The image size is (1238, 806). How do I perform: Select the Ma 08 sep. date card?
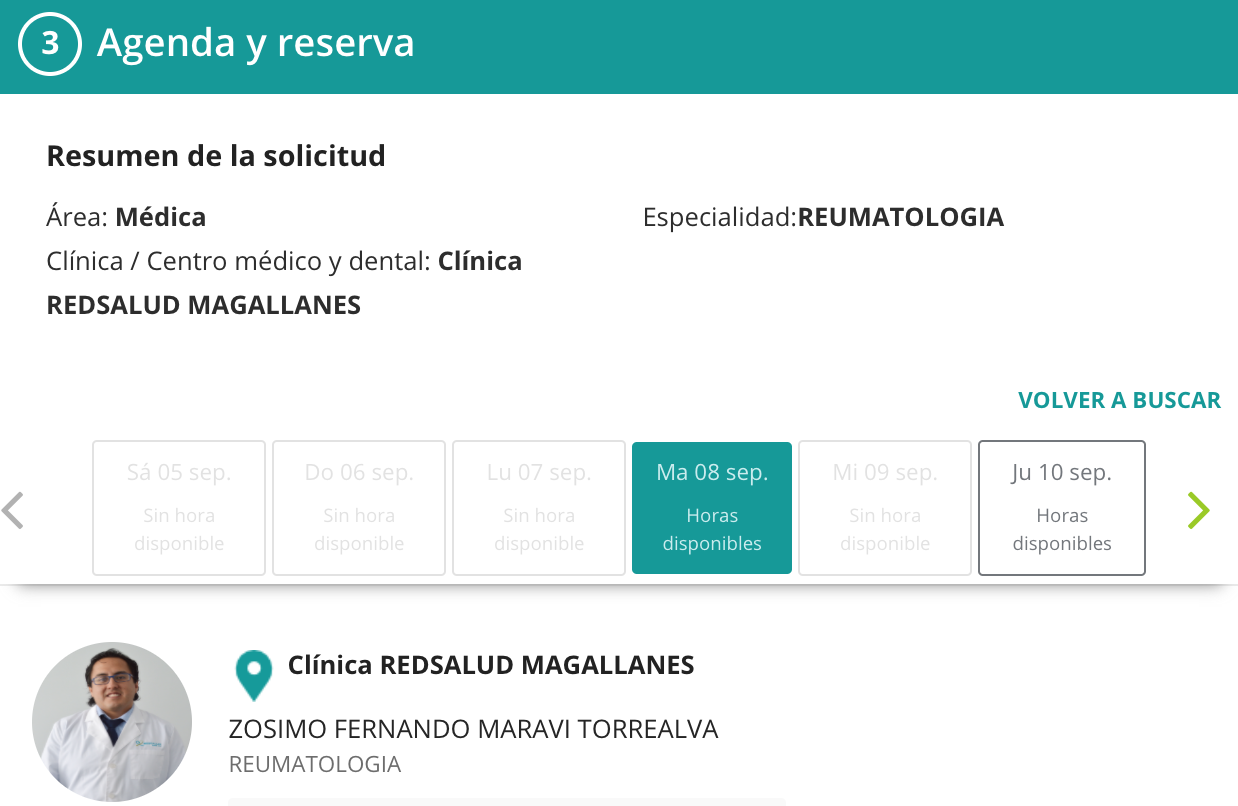point(712,508)
